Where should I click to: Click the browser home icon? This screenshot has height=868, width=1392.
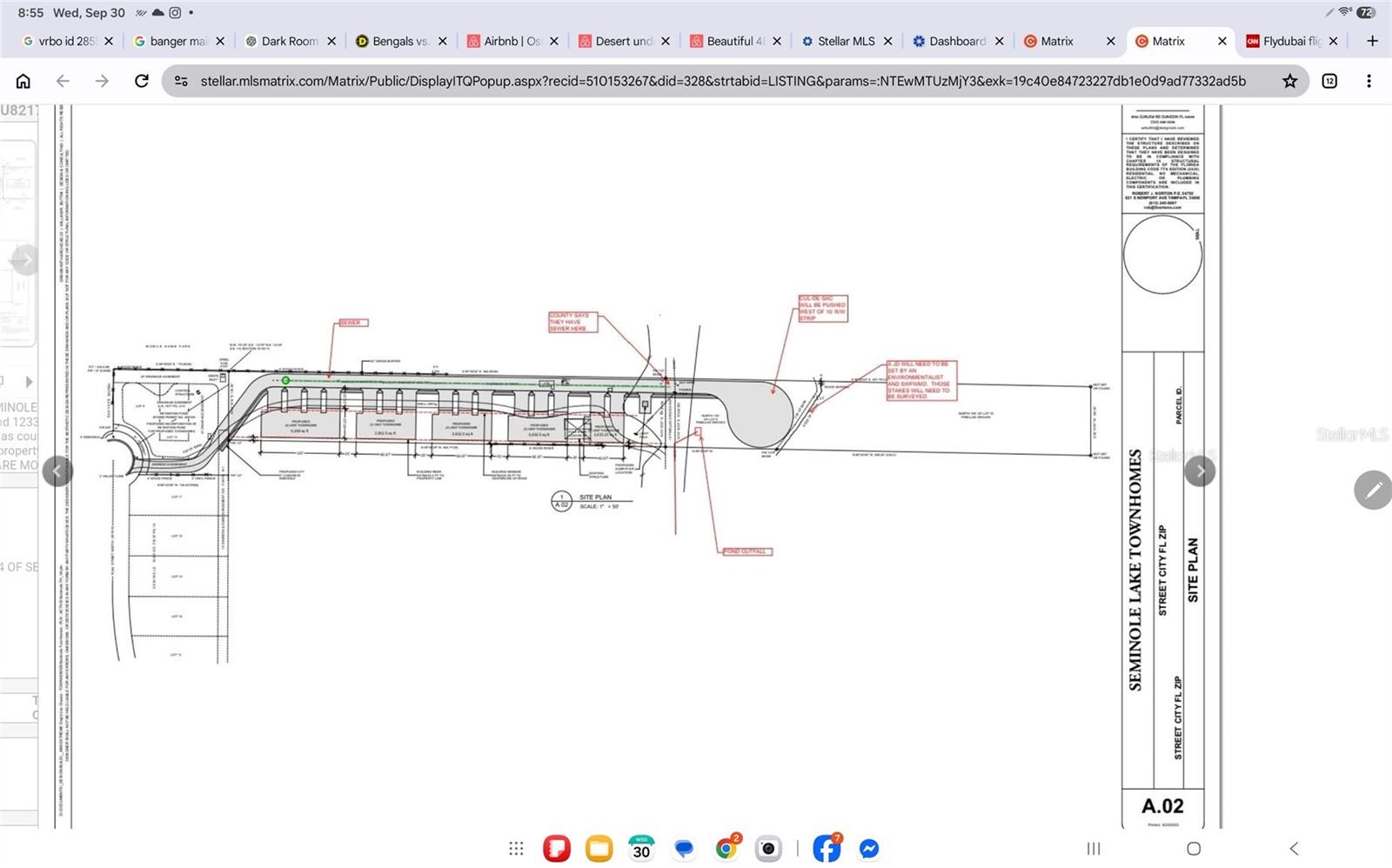pos(23,81)
